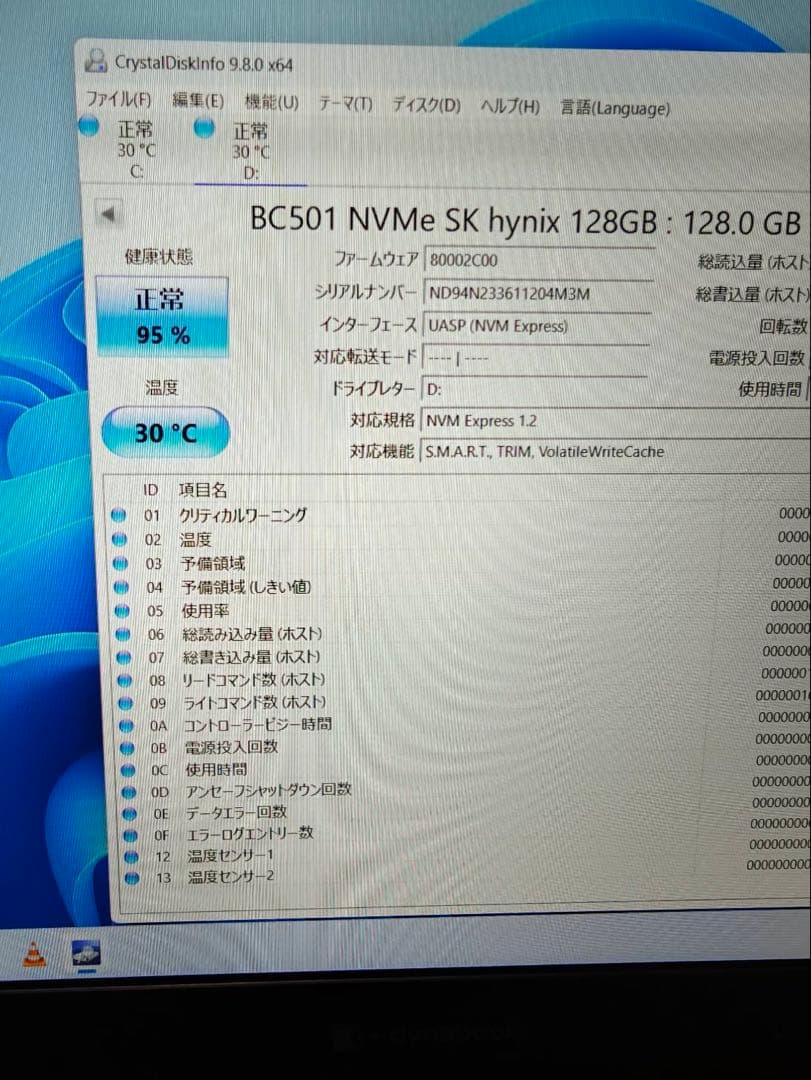Select row 03 予備領域
This screenshot has width=811, height=1080.
(460, 563)
